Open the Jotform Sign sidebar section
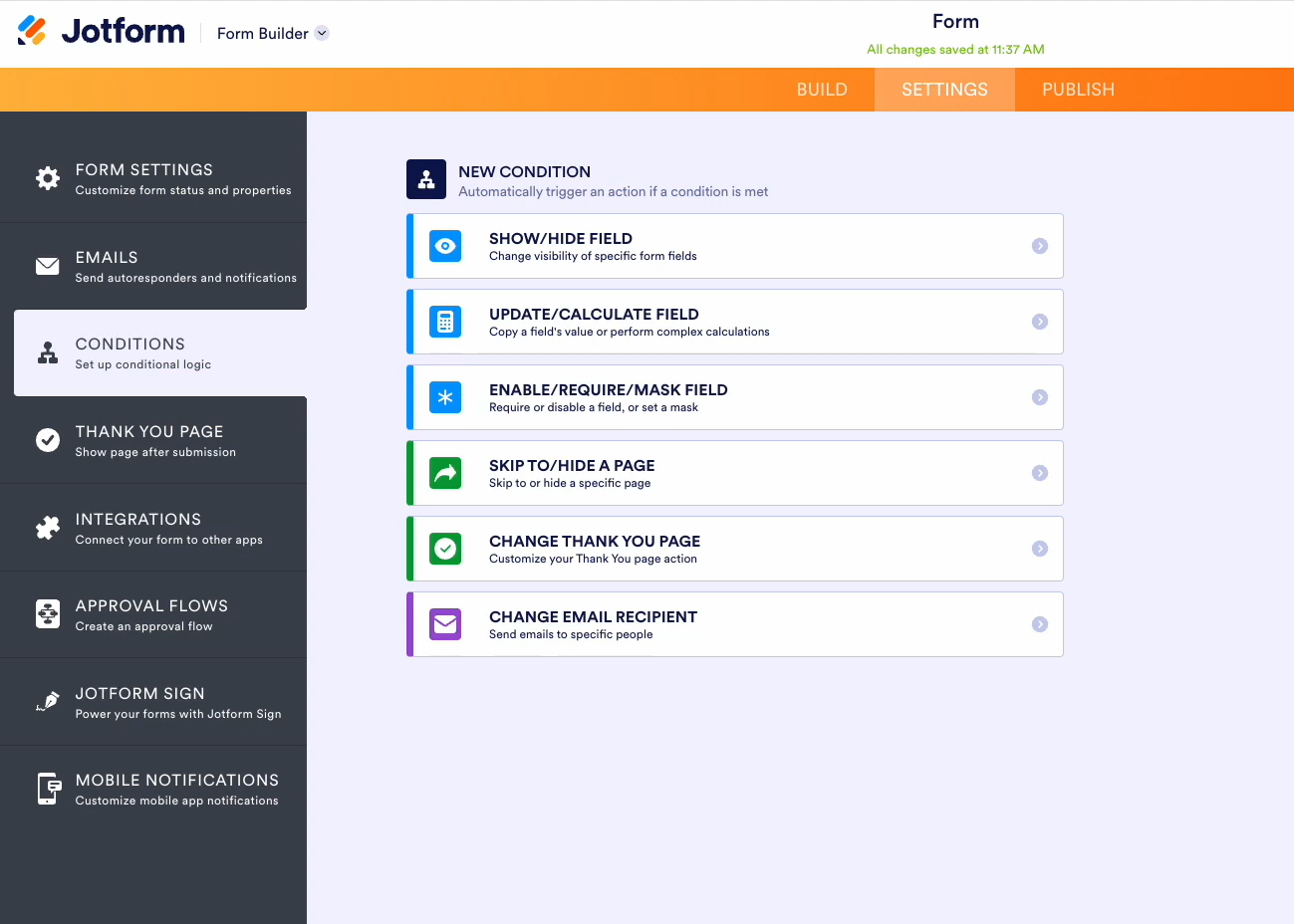This screenshot has height=924, width=1294. point(153,702)
